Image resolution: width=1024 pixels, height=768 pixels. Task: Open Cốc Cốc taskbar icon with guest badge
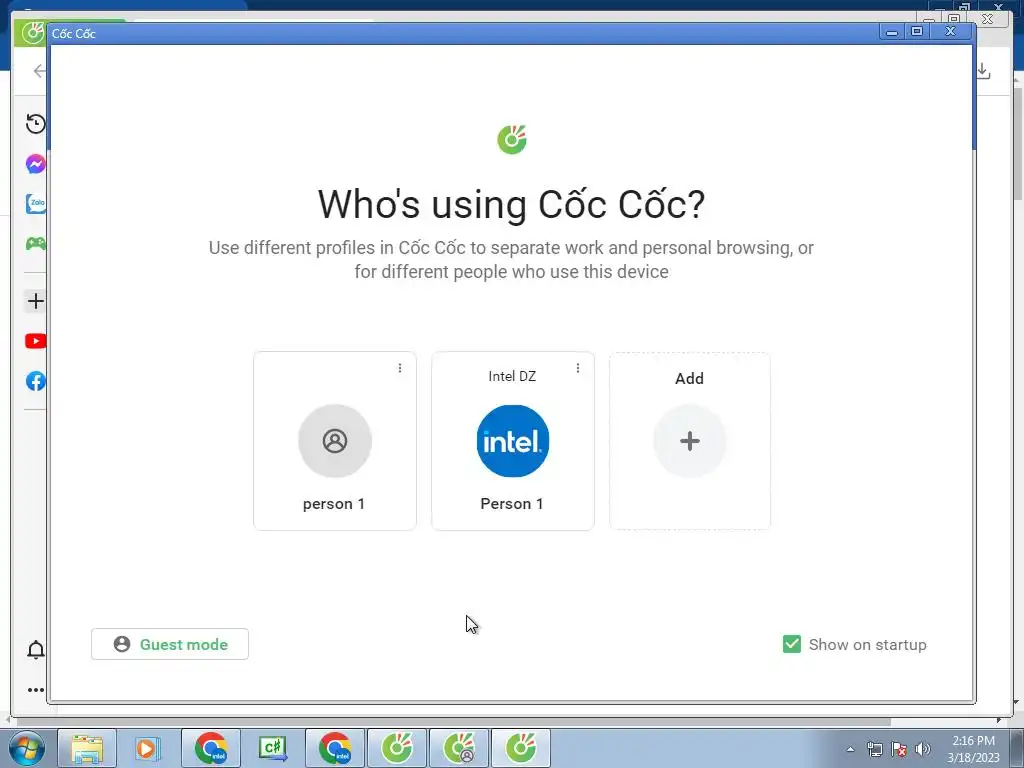(x=458, y=748)
